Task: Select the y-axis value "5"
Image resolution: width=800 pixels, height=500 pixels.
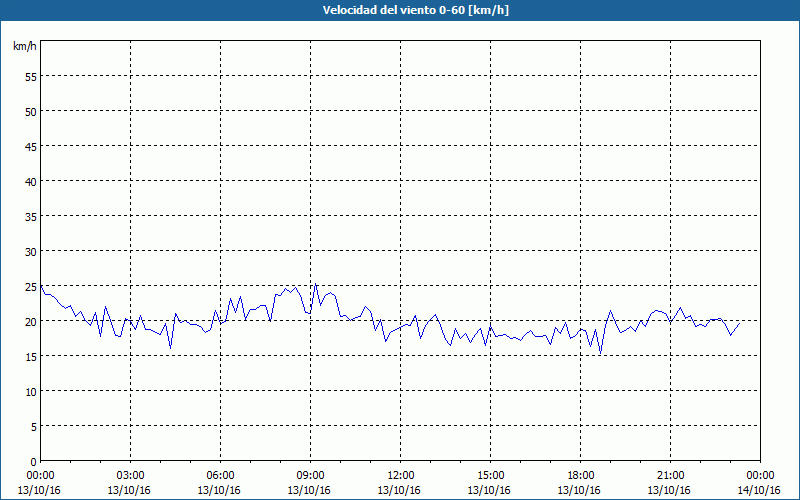Action: tap(34, 427)
